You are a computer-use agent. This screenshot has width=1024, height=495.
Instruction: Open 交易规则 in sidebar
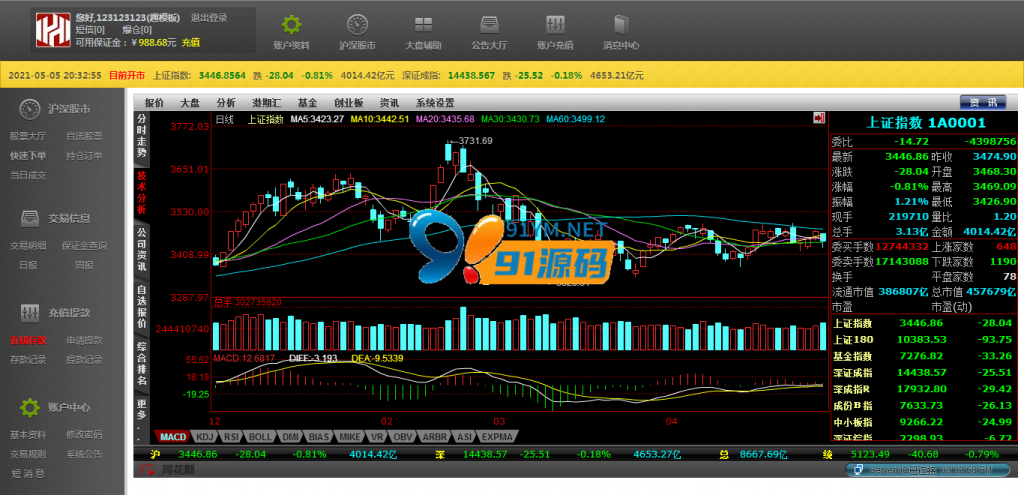coord(28,454)
